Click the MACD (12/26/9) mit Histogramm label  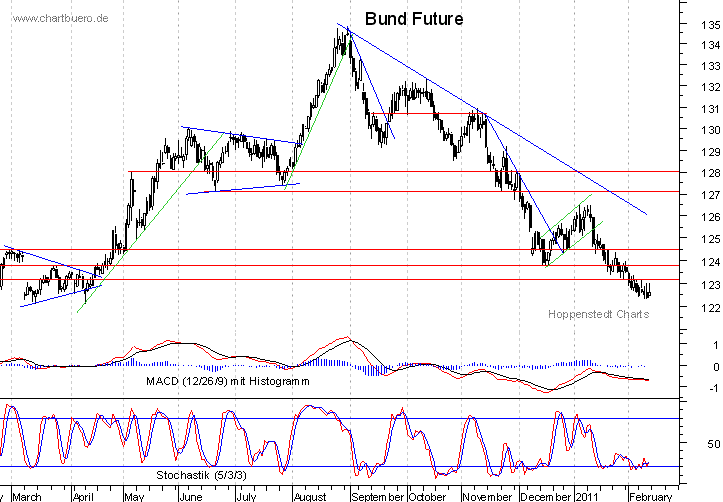click(x=228, y=382)
